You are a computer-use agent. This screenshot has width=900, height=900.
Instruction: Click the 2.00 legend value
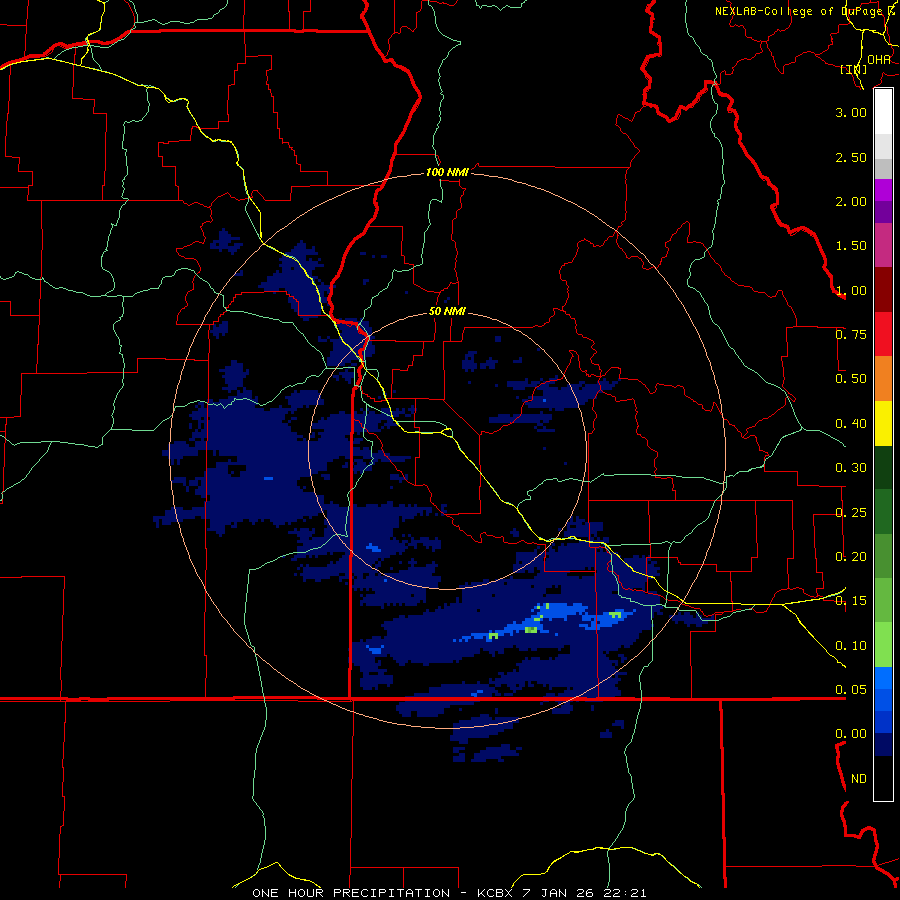coord(851,201)
